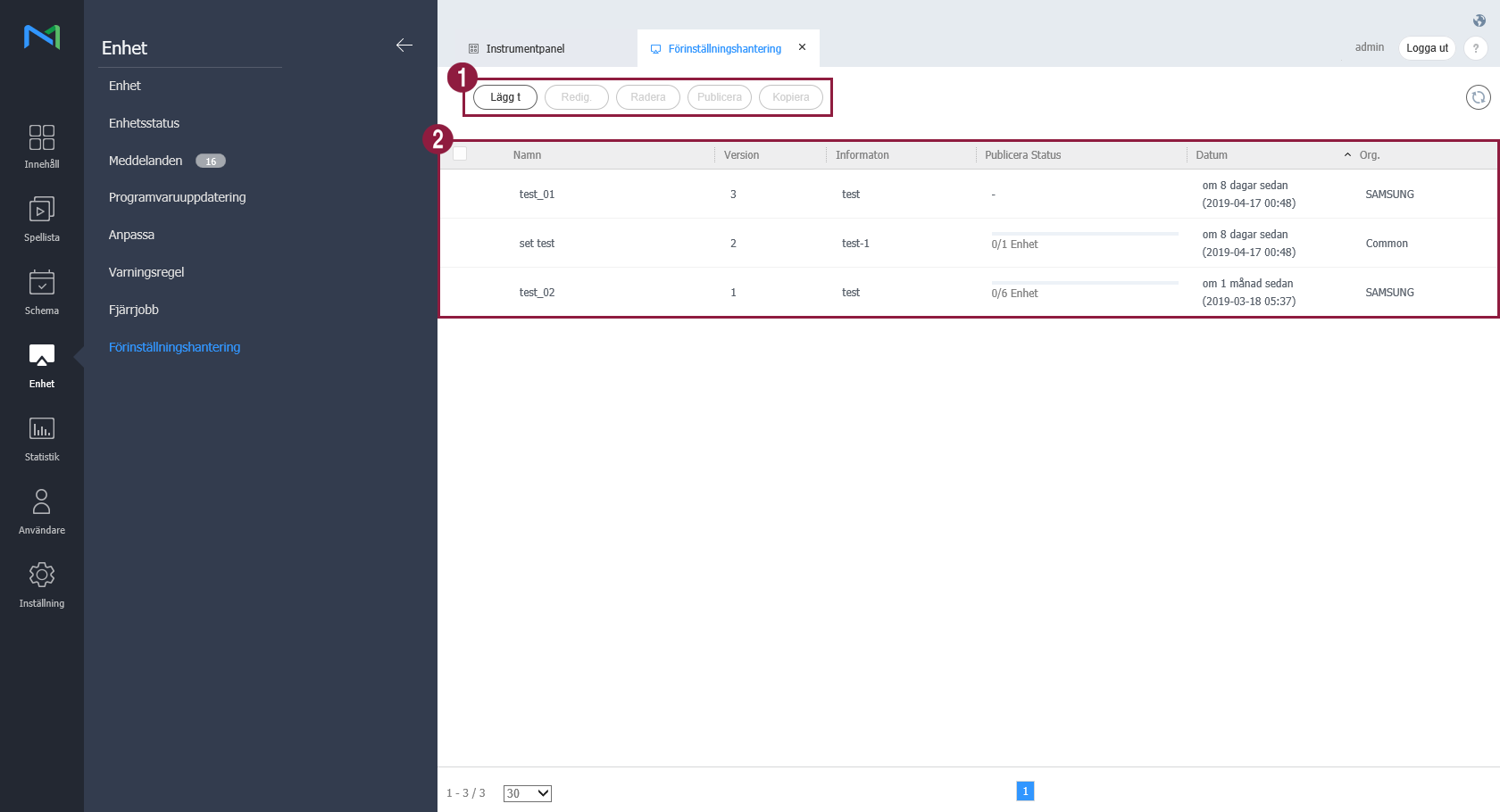1500x812 pixels.
Task: Collapse the Enhet menu with back arrow
Action: [404, 46]
